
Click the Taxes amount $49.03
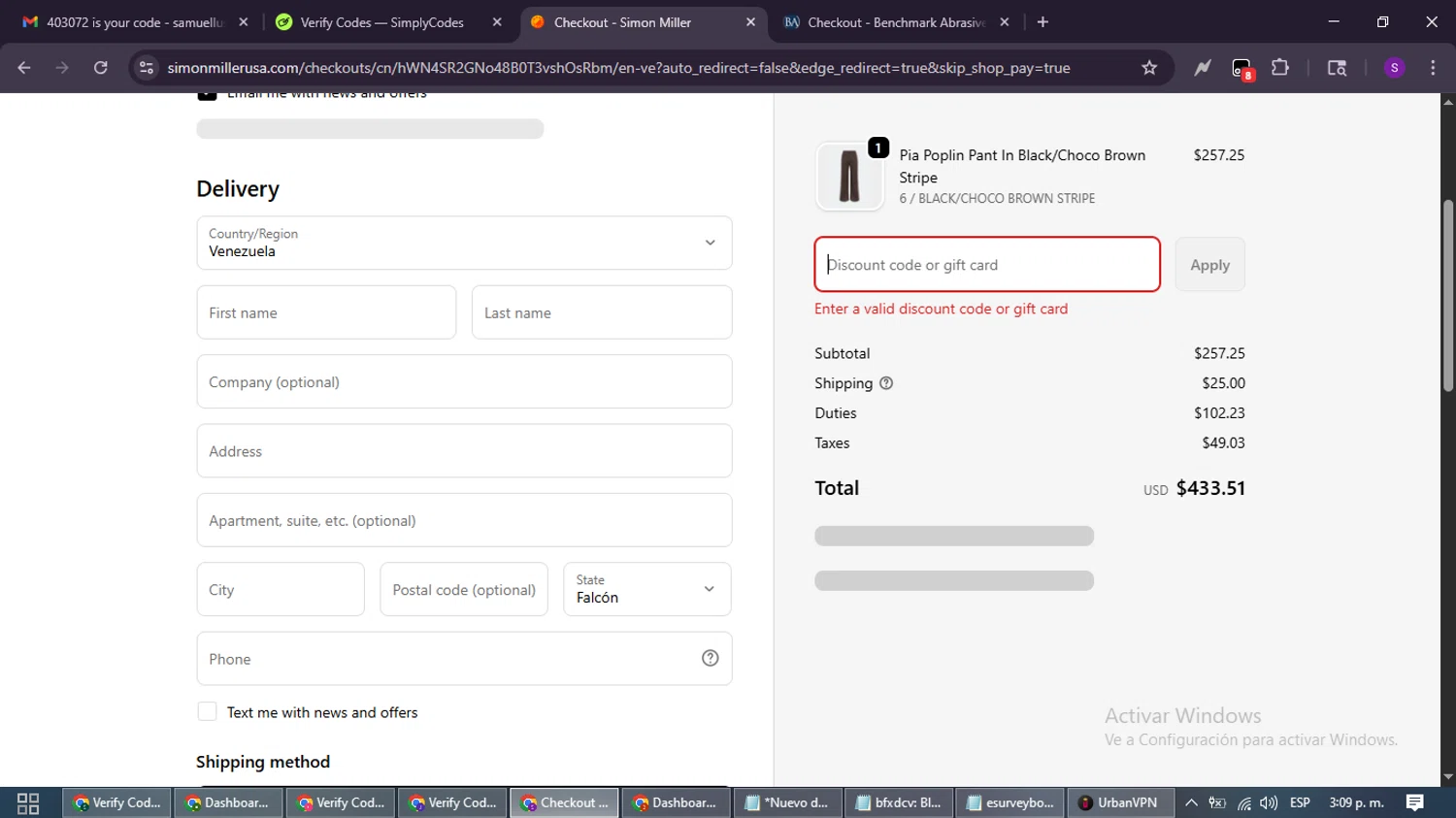1223,442
